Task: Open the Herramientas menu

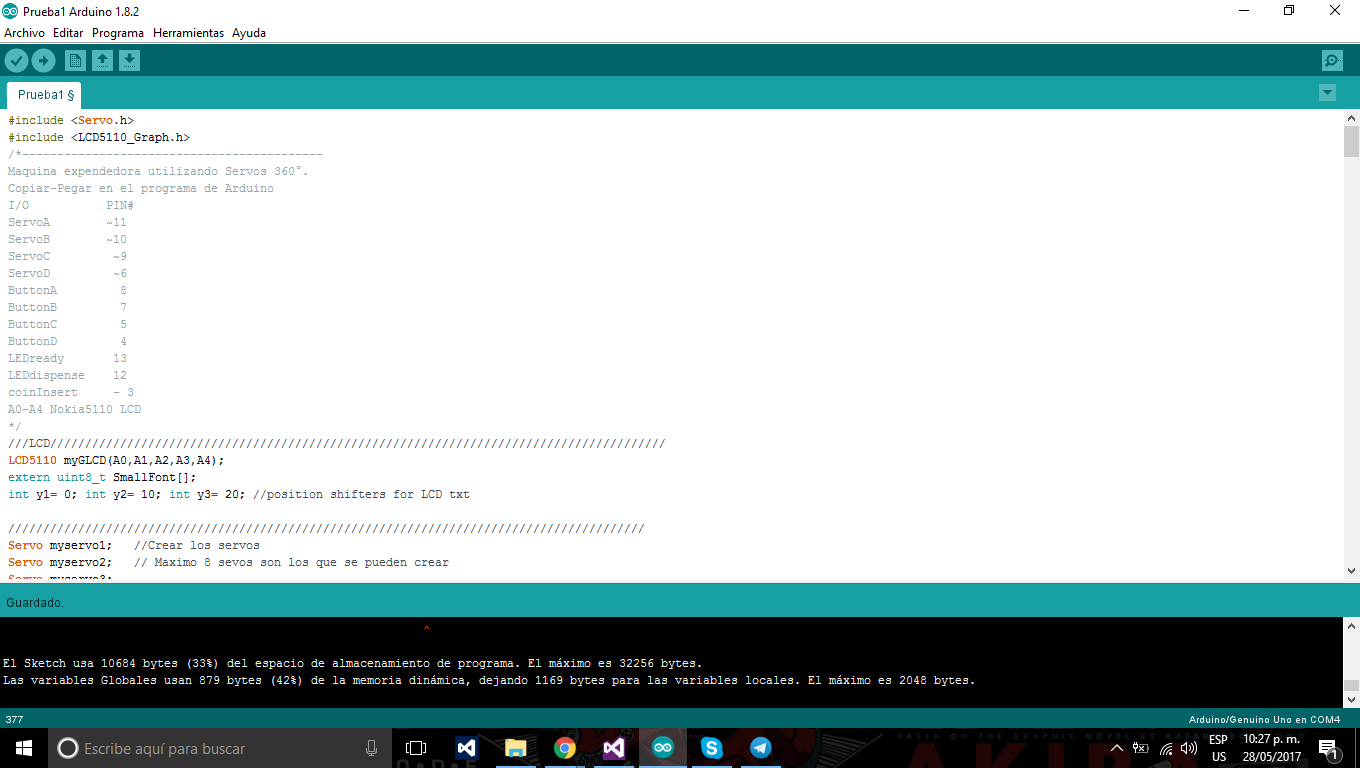Action: [x=188, y=33]
